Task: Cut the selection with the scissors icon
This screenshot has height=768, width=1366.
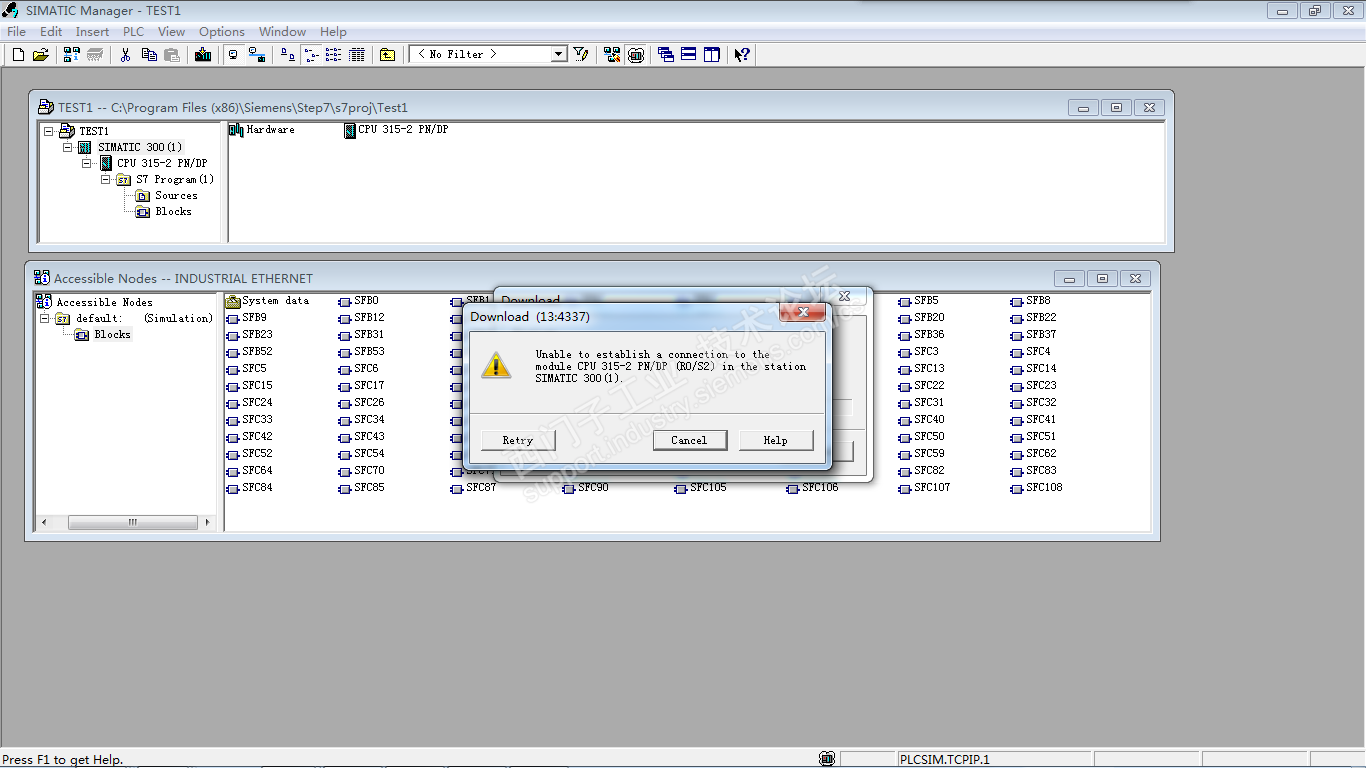Action: 126,55
